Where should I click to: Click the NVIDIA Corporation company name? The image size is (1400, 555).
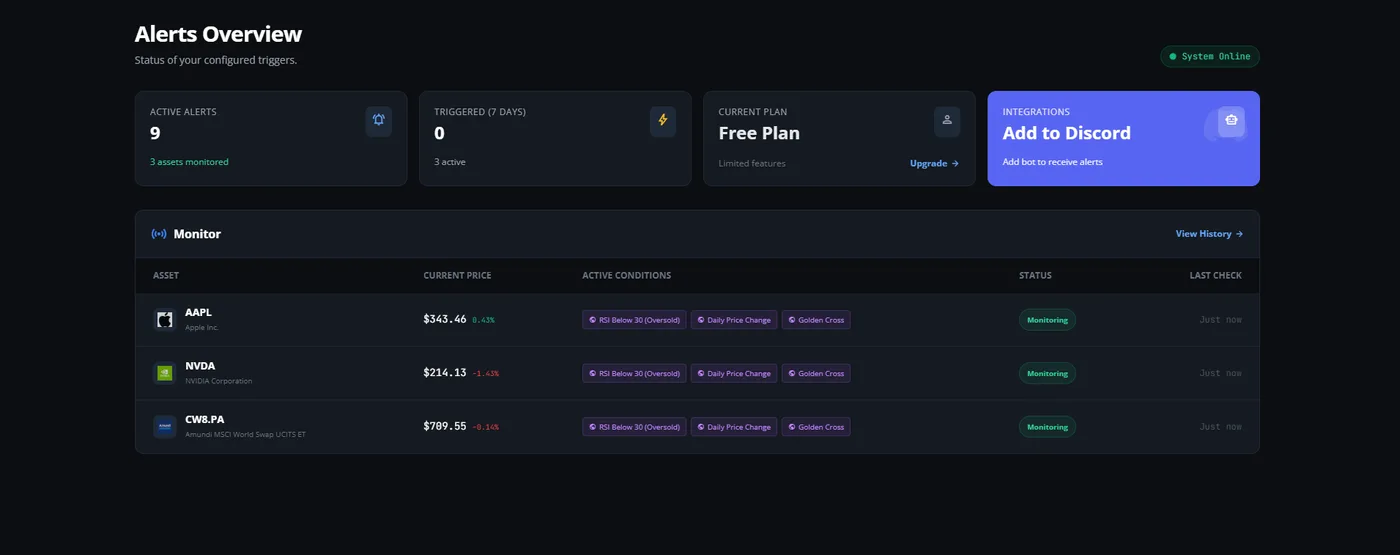(x=219, y=381)
